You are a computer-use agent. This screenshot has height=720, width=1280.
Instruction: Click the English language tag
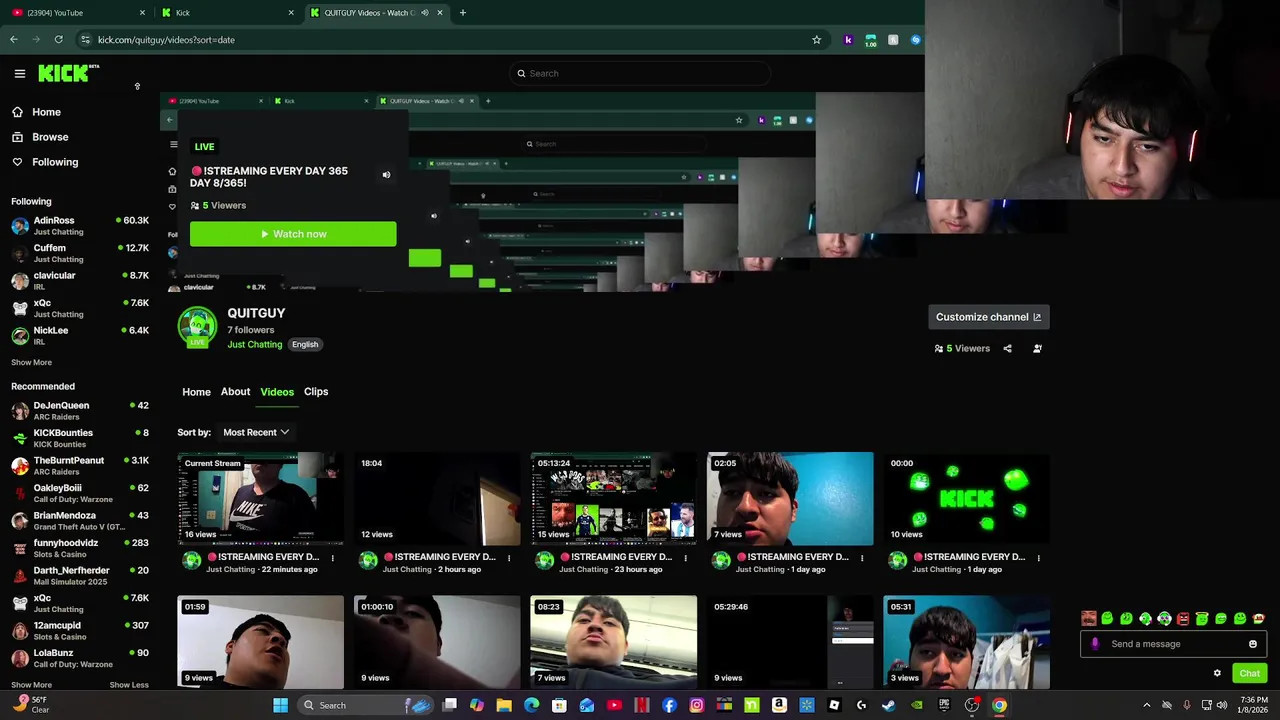pos(305,345)
